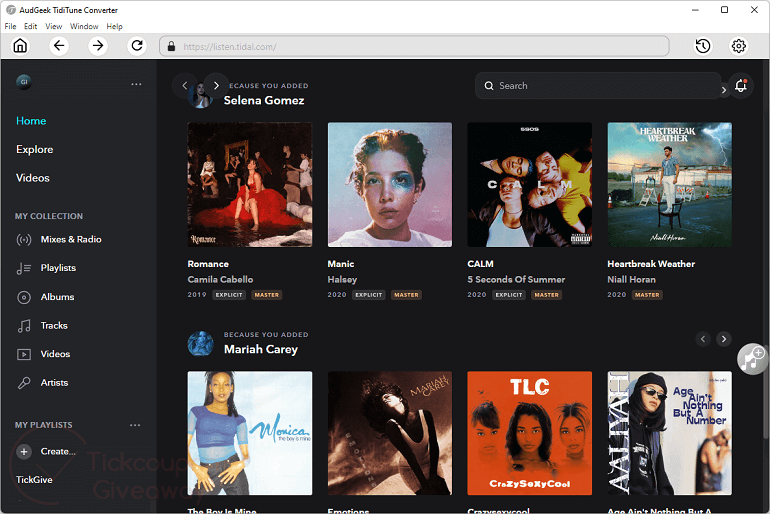Image resolution: width=770 pixels, height=514 pixels.
Task: Click the floating add-music converter button
Action: pyautogui.click(x=752, y=359)
